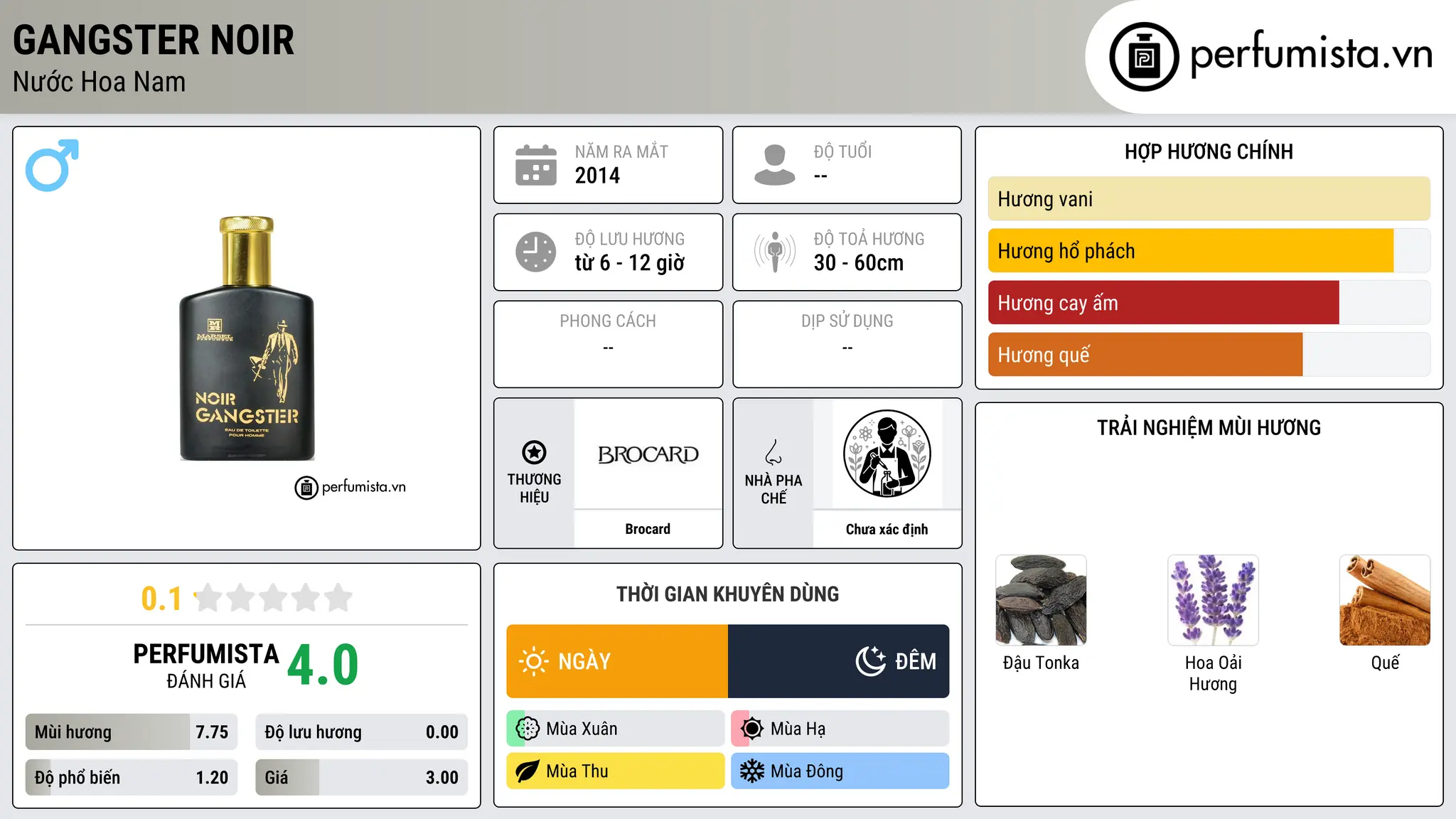Click the Độ lưu hương score bar
Image resolution: width=1456 pixels, height=819 pixels.
click(x=362, y=732)
